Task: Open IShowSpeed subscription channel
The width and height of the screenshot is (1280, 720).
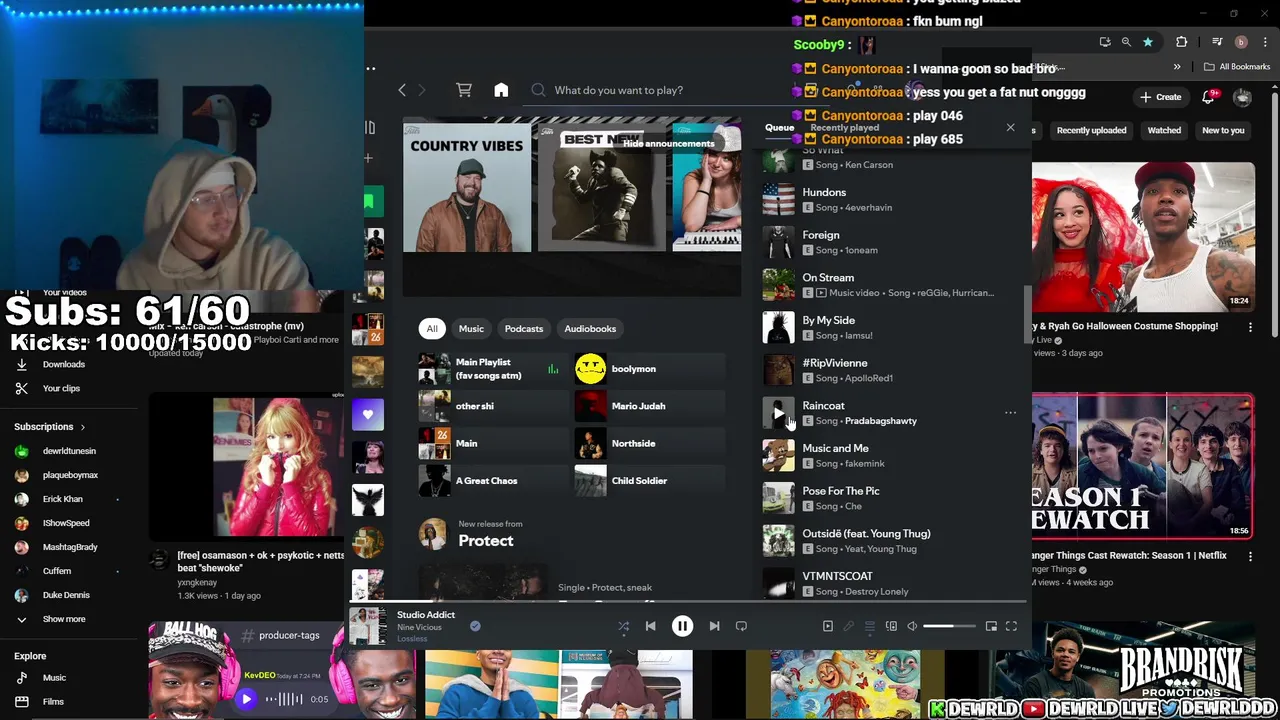Action: tap(66, 523)
